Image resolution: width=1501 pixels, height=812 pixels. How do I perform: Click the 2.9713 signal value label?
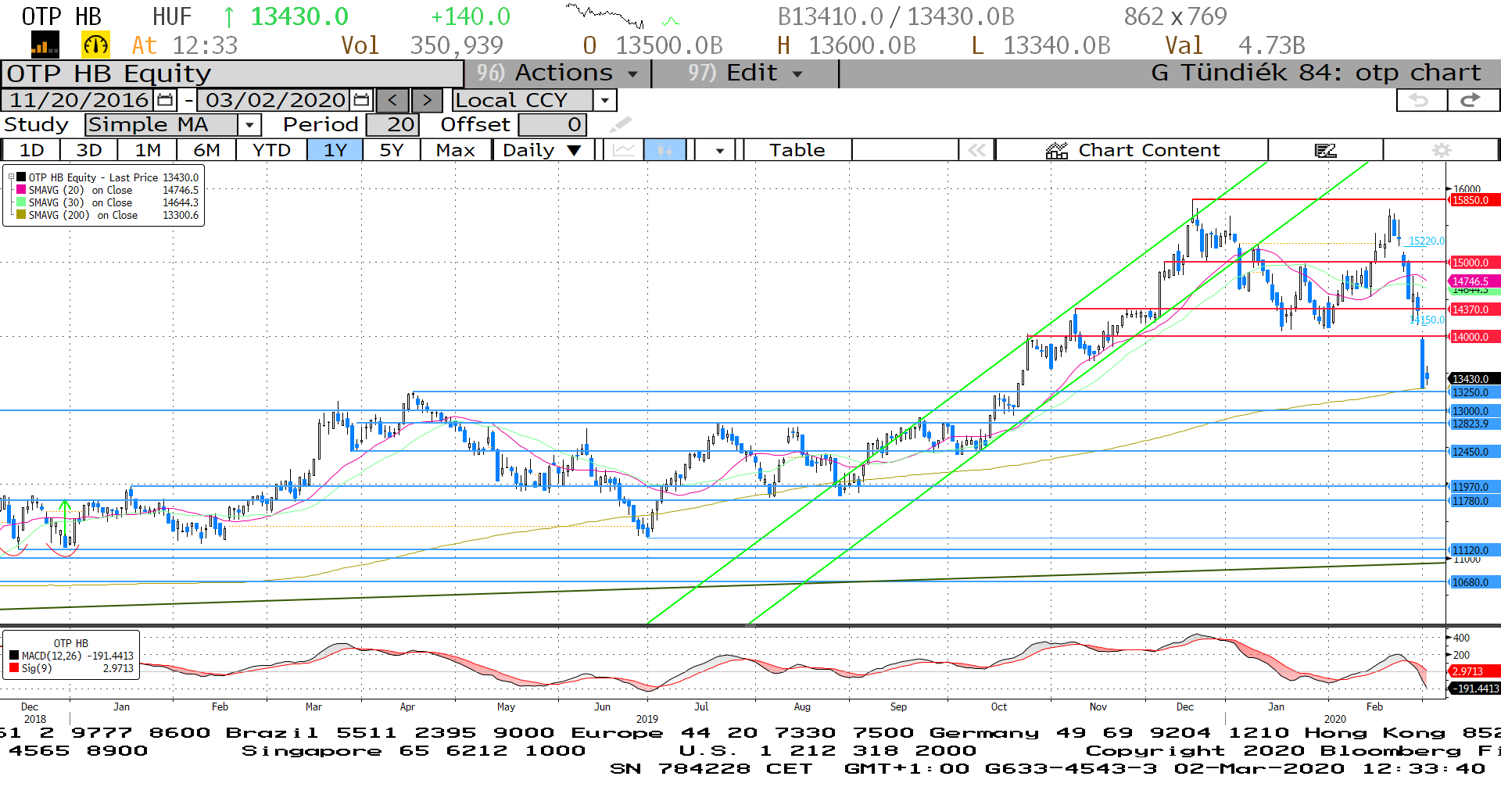click(1474, 671)
